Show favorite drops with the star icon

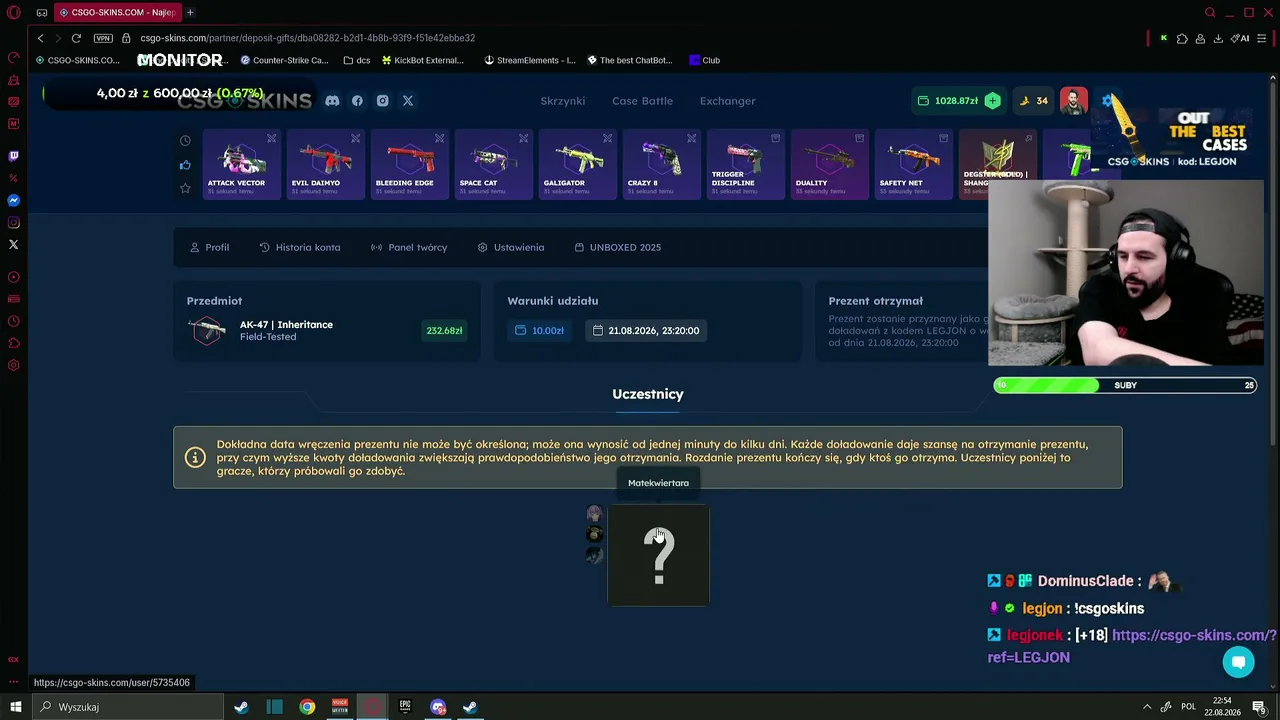tap(185, 188)
